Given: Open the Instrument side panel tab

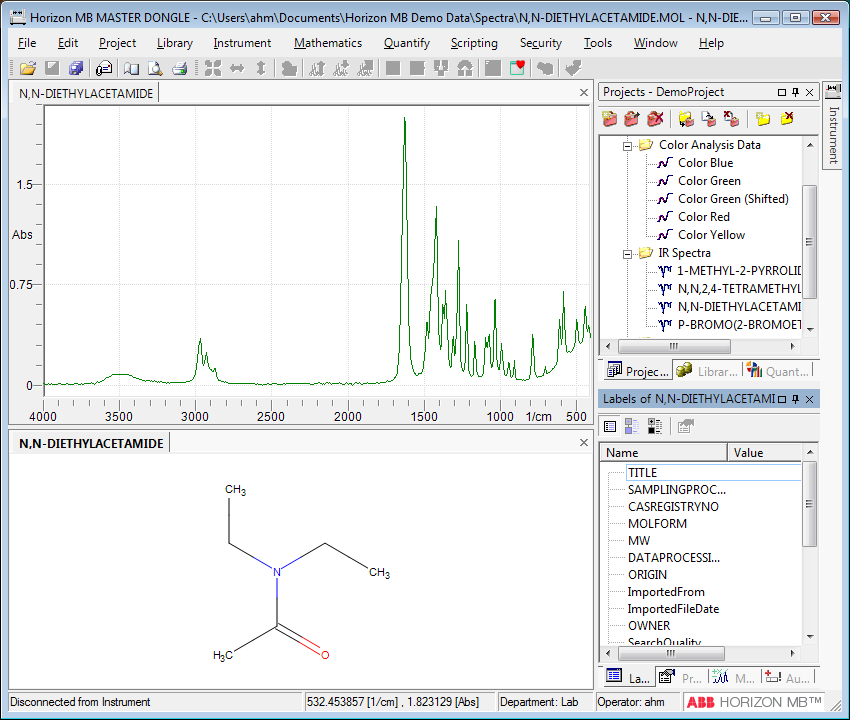Looking at the screenshot, I should (833, 125).
